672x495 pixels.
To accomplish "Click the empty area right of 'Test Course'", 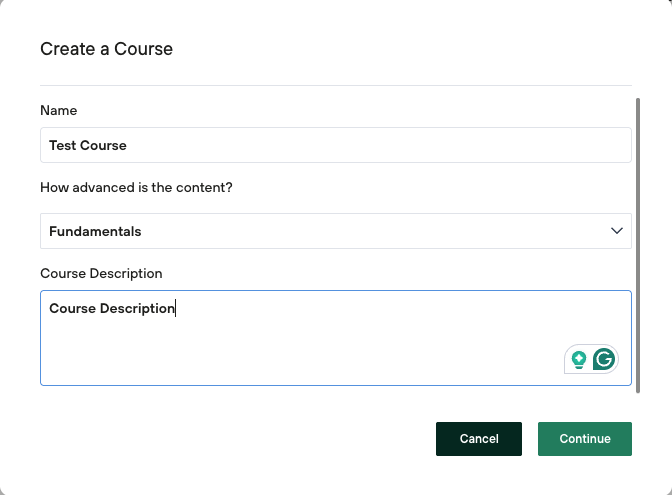I will click(400, 145).
